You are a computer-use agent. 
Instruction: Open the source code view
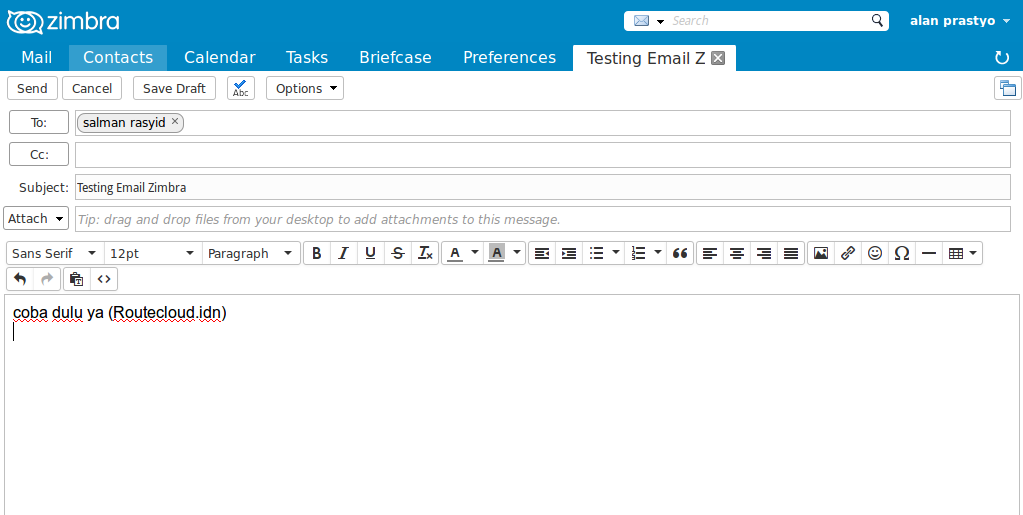(104, 279)
